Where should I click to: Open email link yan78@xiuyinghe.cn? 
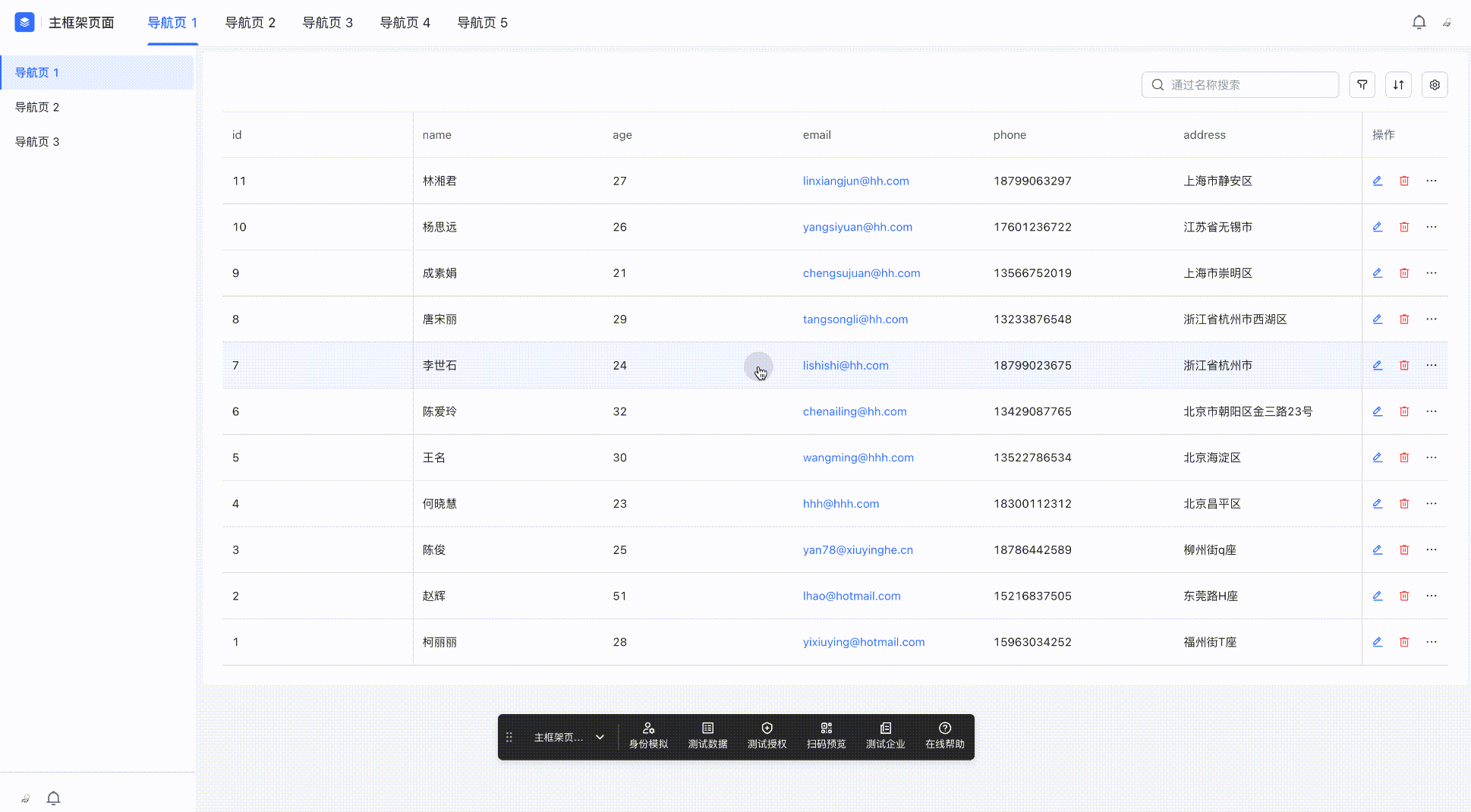[858, 549]
